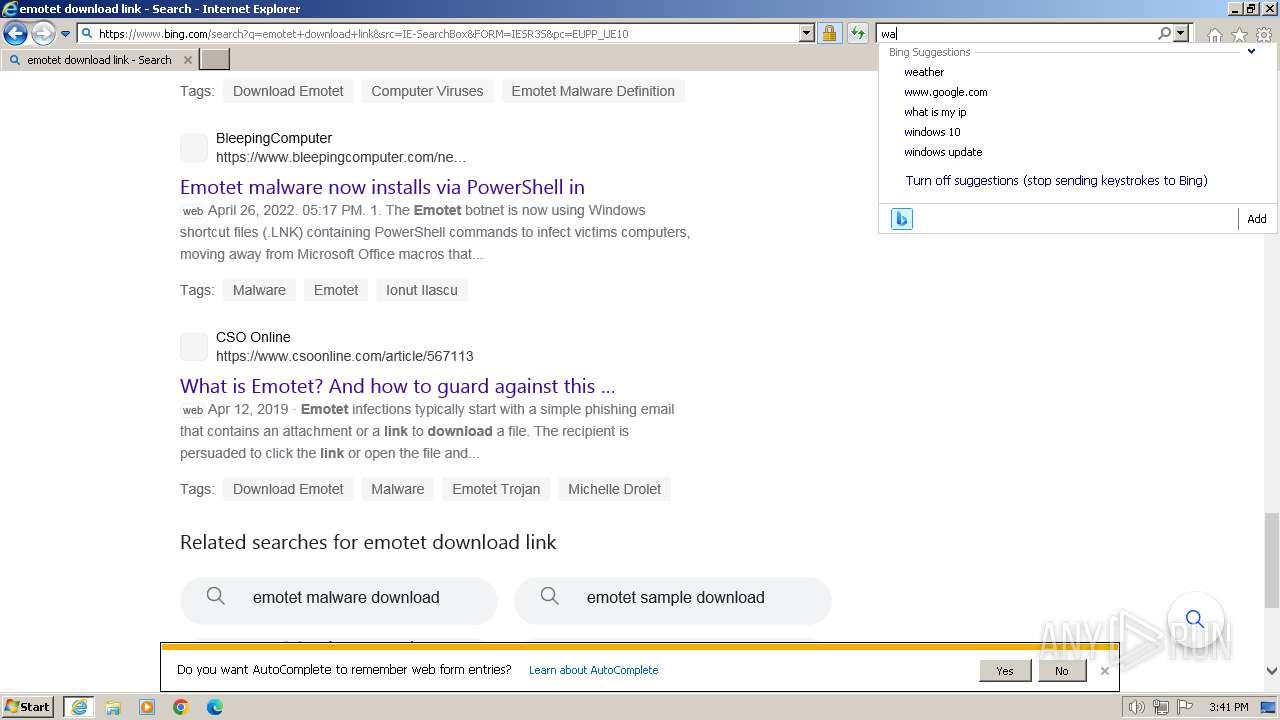Click 'Learn about AutoComplete' link
This screenshot has width=1280, height=720.
coord(593,670)
